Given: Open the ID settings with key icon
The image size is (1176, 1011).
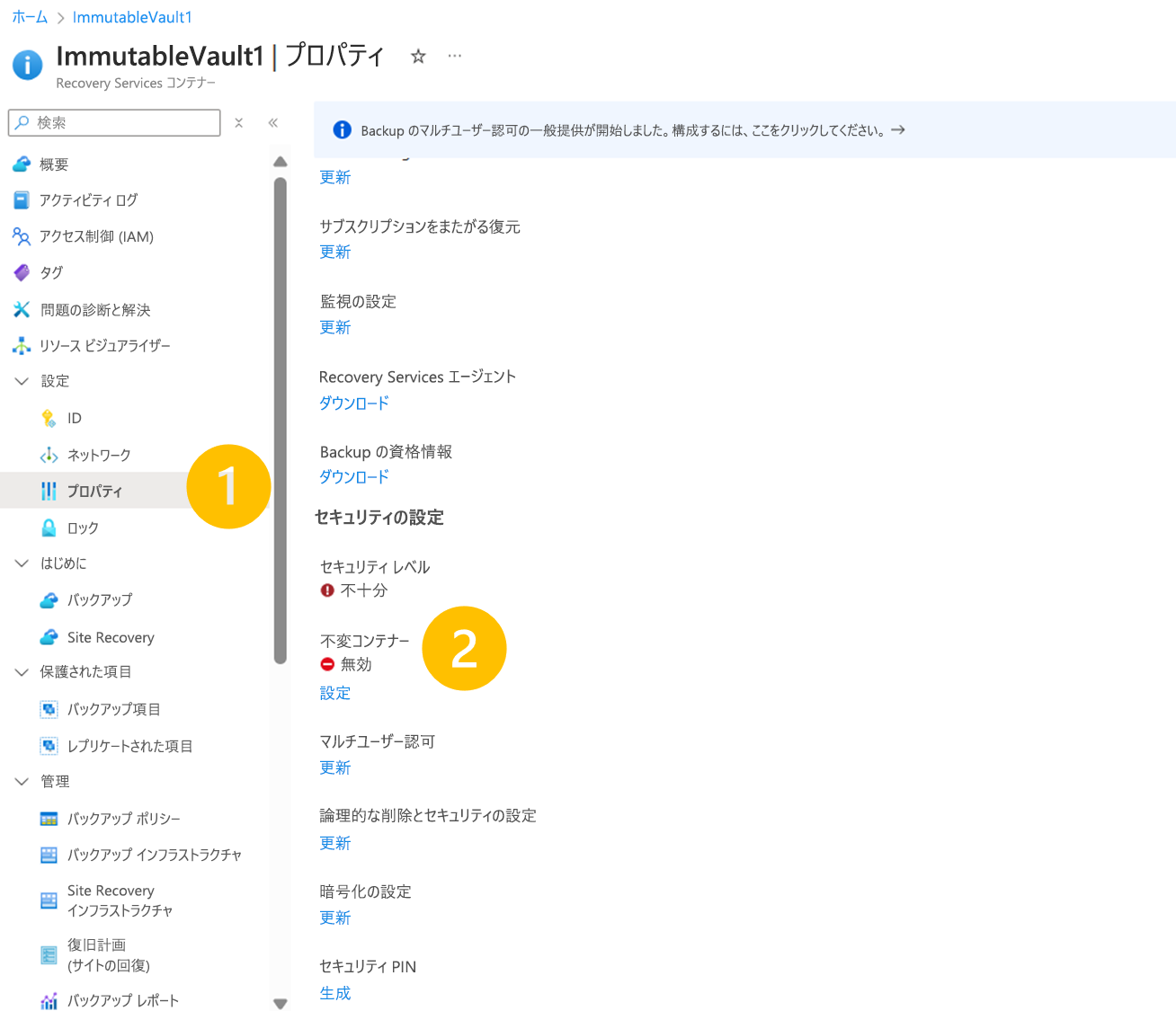Looking at the screenshot, I should pos(76,418).
